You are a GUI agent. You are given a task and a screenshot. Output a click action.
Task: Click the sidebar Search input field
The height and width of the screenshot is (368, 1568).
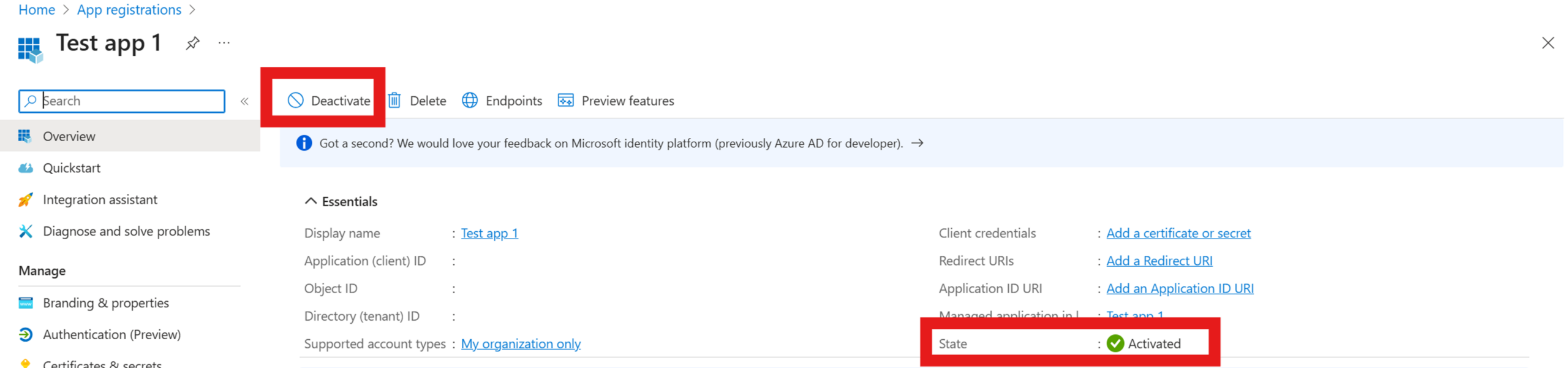(x=129, y=101)
